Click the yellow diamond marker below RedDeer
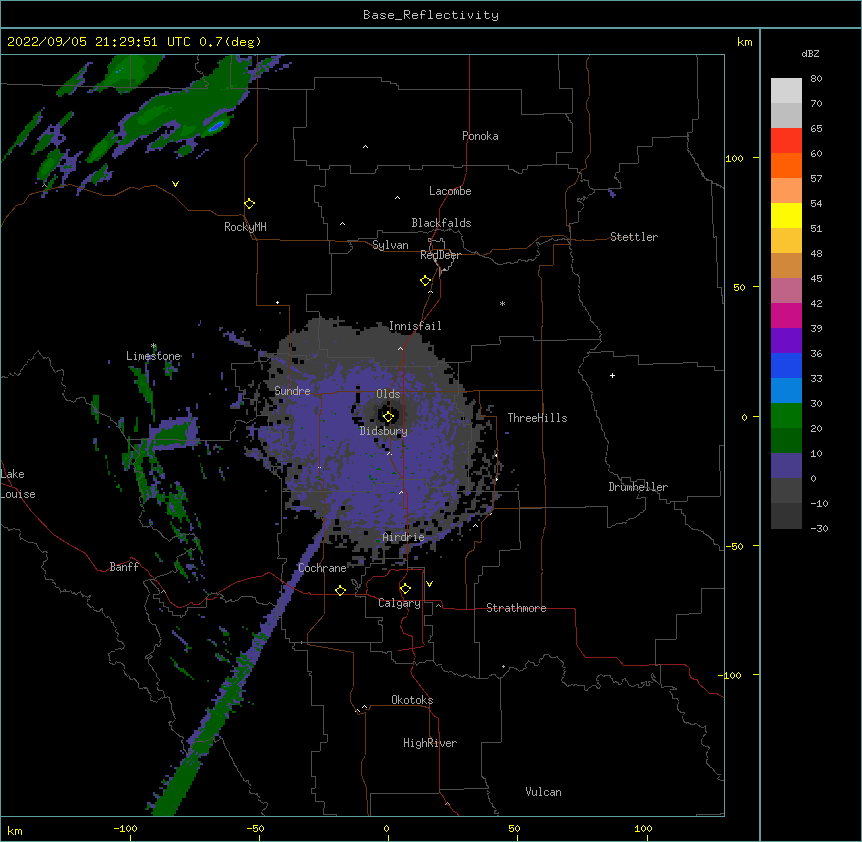Screen dimensions: 862x842 coord(426,281)
